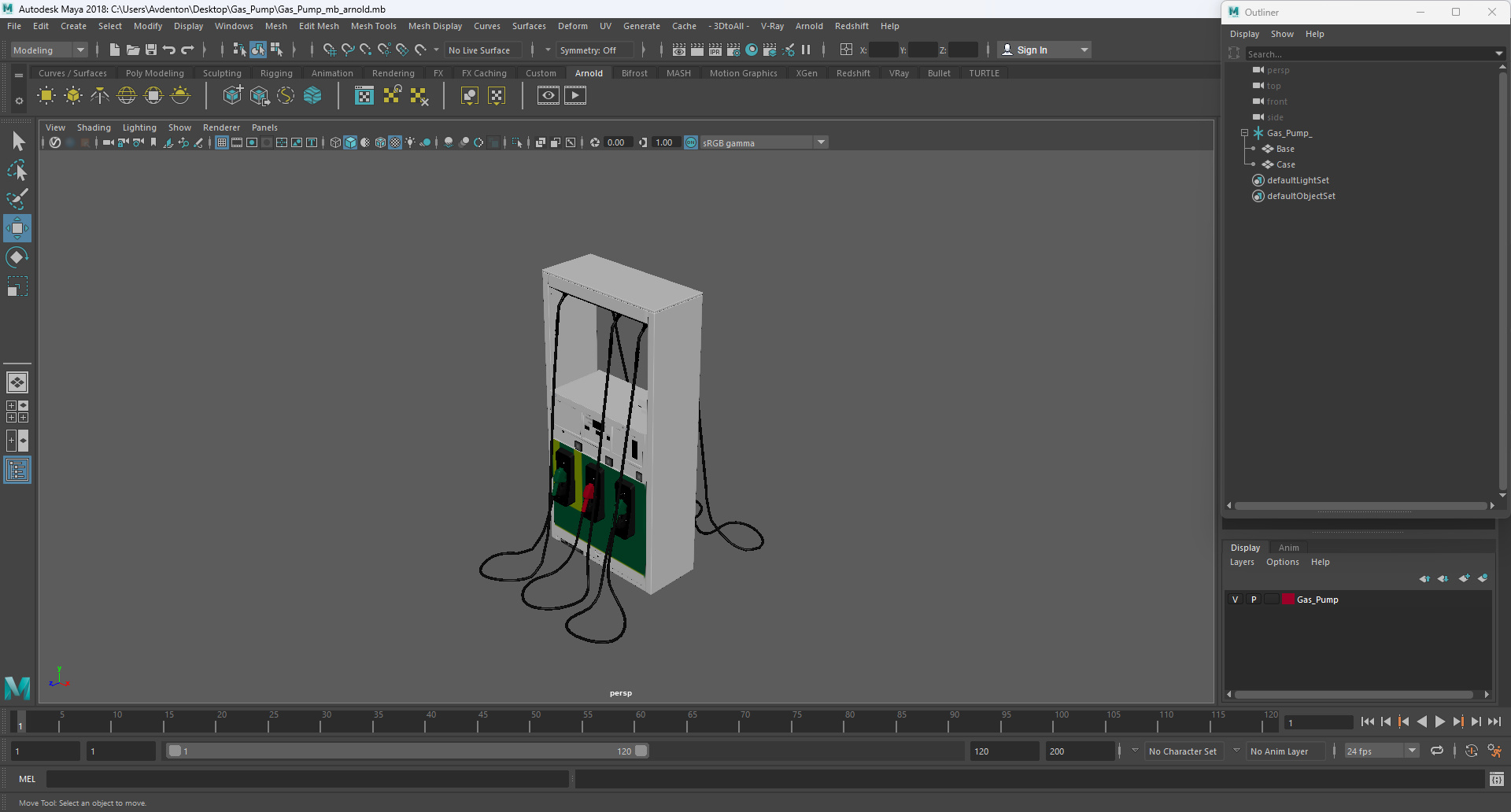Open the Modeling menu set dropdown
1511x812 pixels.
point(49,50)
